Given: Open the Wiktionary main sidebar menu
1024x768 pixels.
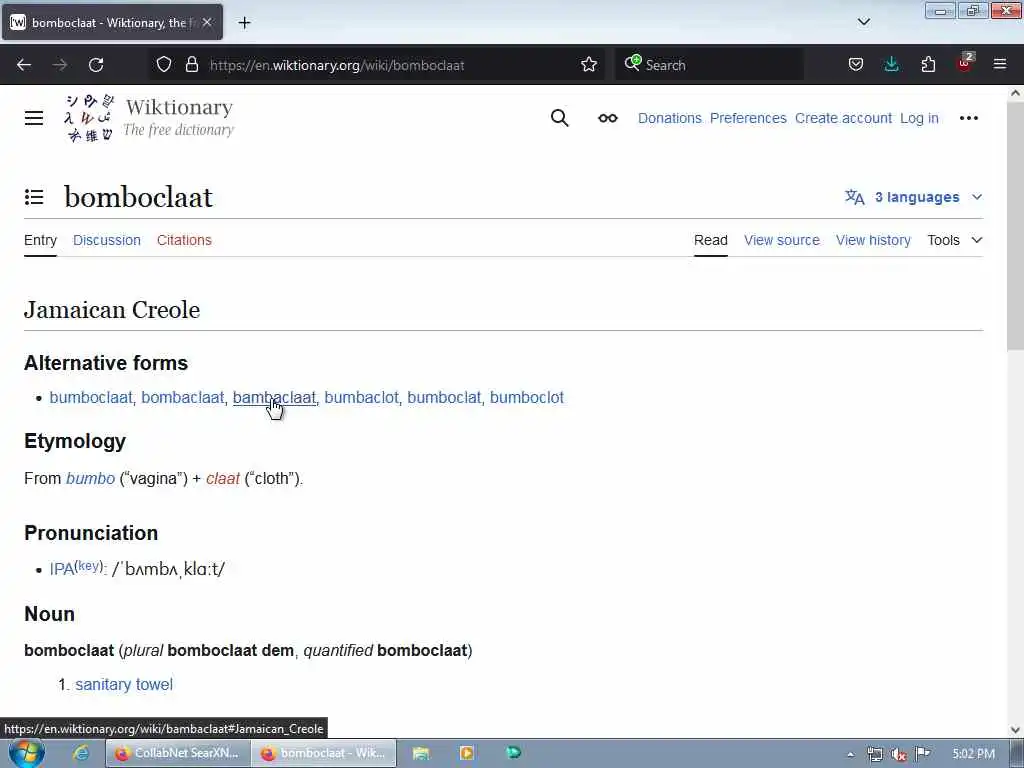Looking at the screenshot, I should point(34,118).
